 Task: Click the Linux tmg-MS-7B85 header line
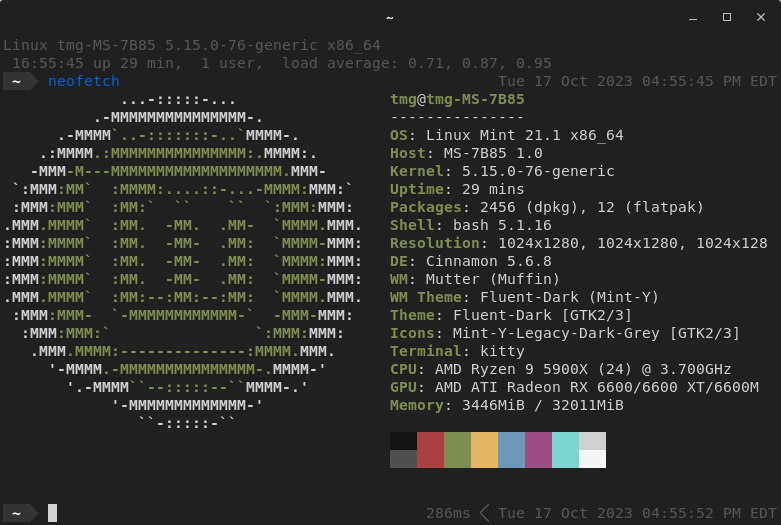tap(192, 45)
